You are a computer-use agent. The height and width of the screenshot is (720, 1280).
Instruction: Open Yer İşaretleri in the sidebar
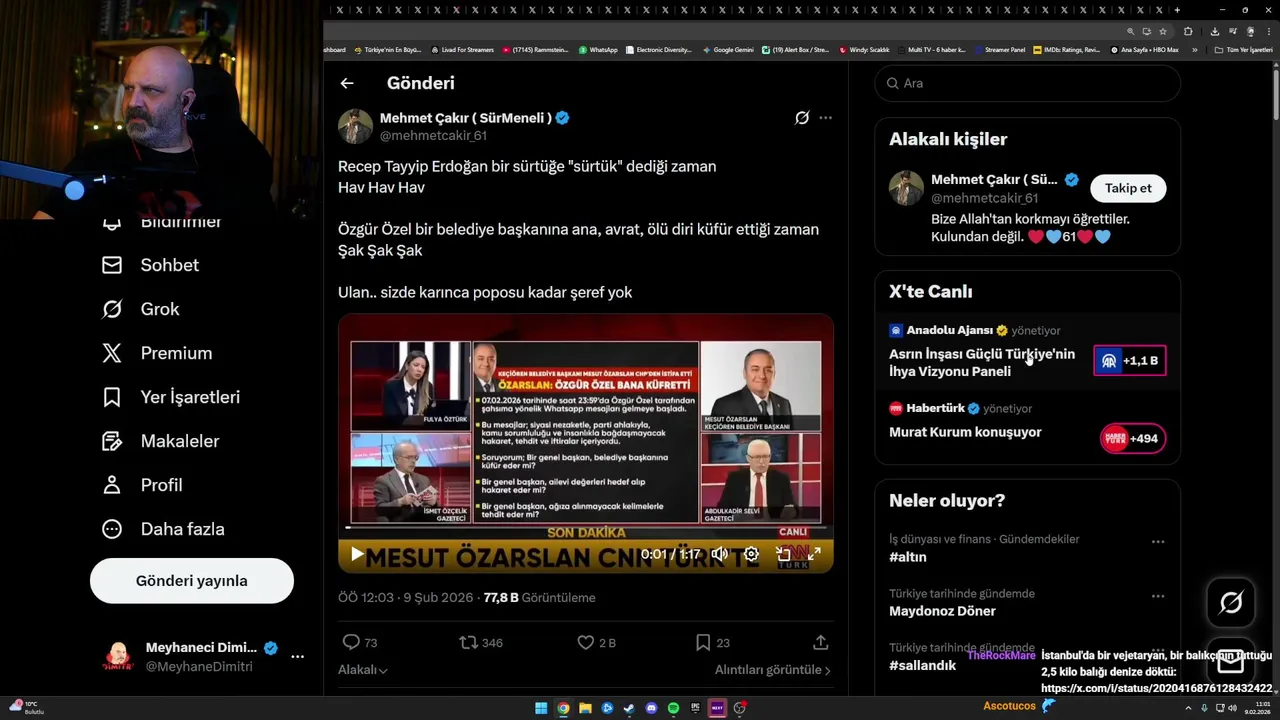pyautogui.click(x=170, y=397)
